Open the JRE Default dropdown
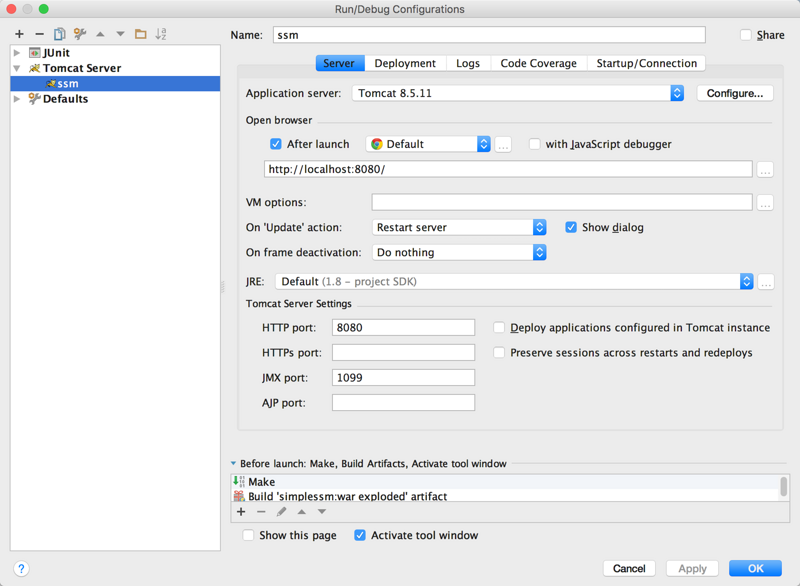 pos(514,282)
